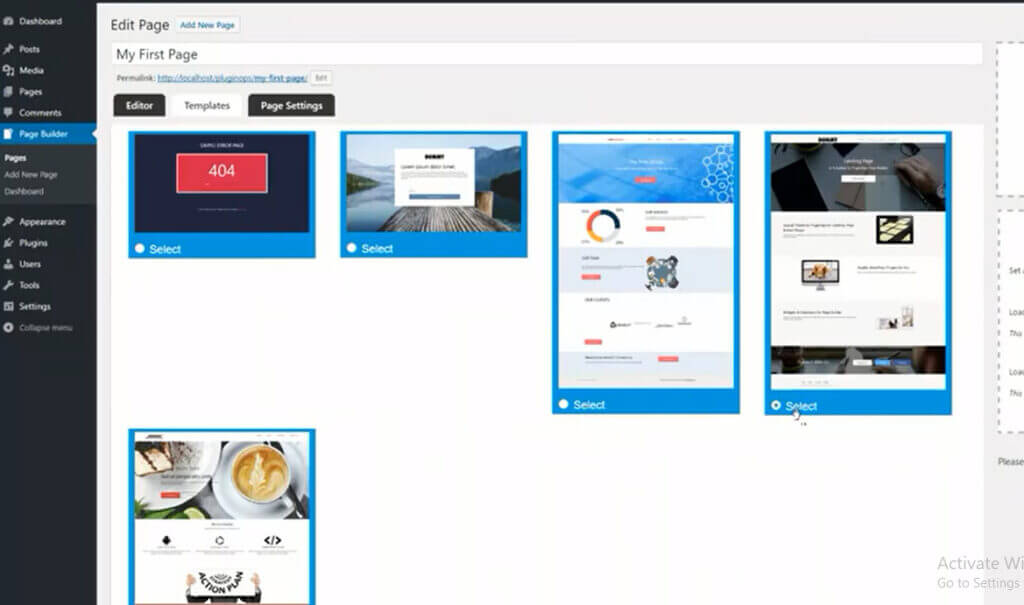Open Plugins menu item

coord(33,243)
